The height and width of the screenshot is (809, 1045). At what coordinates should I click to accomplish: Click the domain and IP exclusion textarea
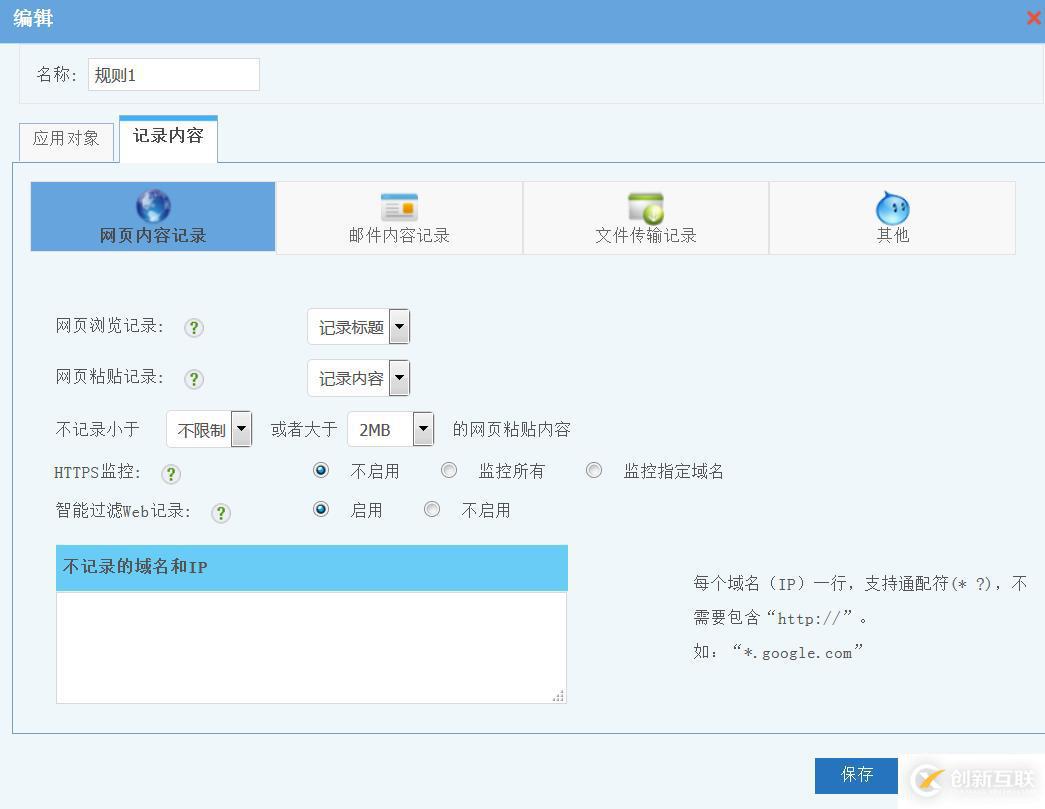311,645
